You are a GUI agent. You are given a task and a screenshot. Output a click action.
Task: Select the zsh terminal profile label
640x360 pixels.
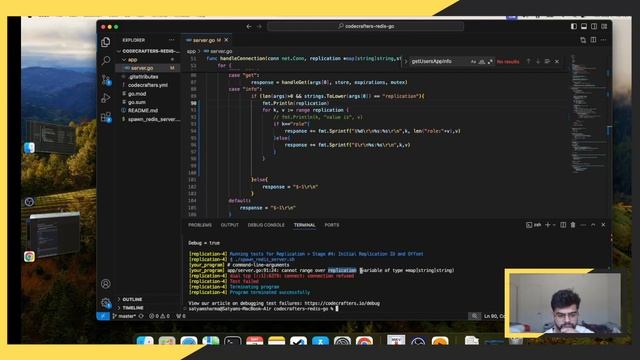click(534, 225)
